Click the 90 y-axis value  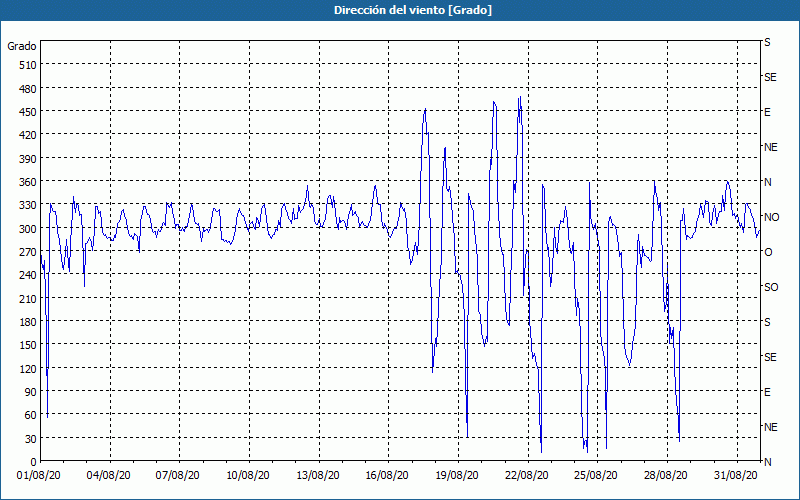click(31, 392)
